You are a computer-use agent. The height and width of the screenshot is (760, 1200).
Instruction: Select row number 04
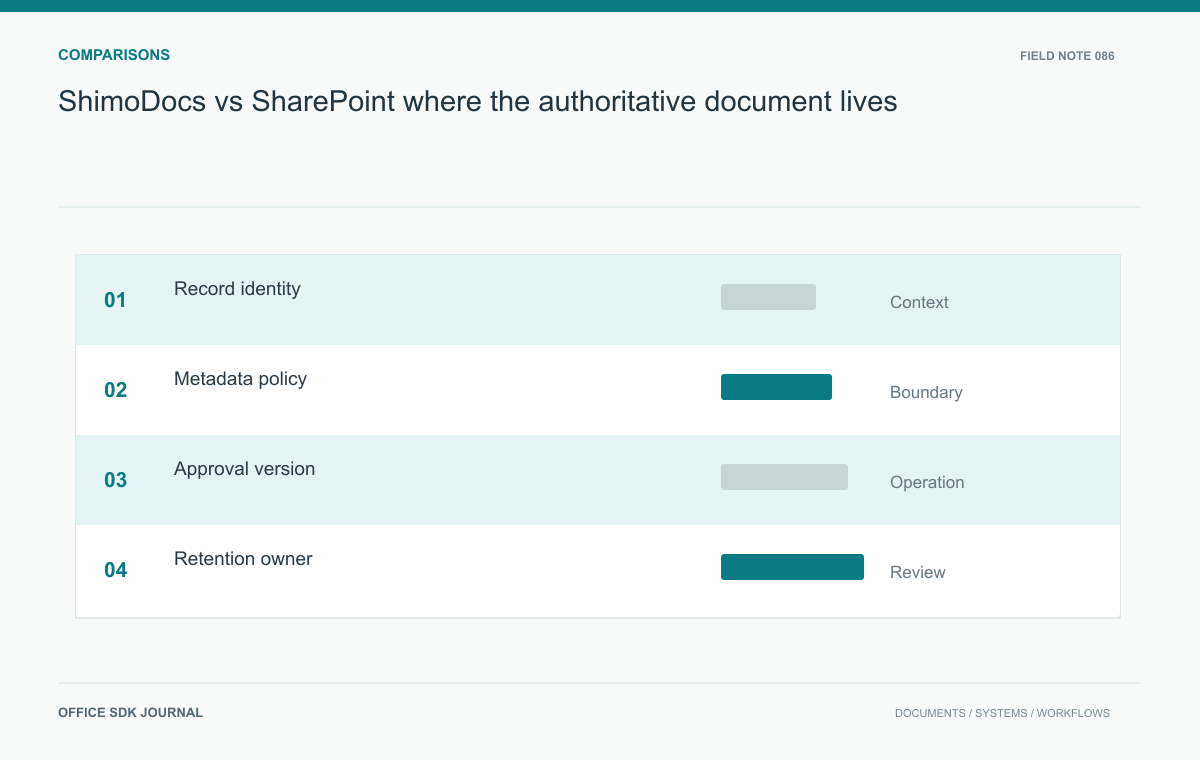pyautogui.click(x=115, y=570)
